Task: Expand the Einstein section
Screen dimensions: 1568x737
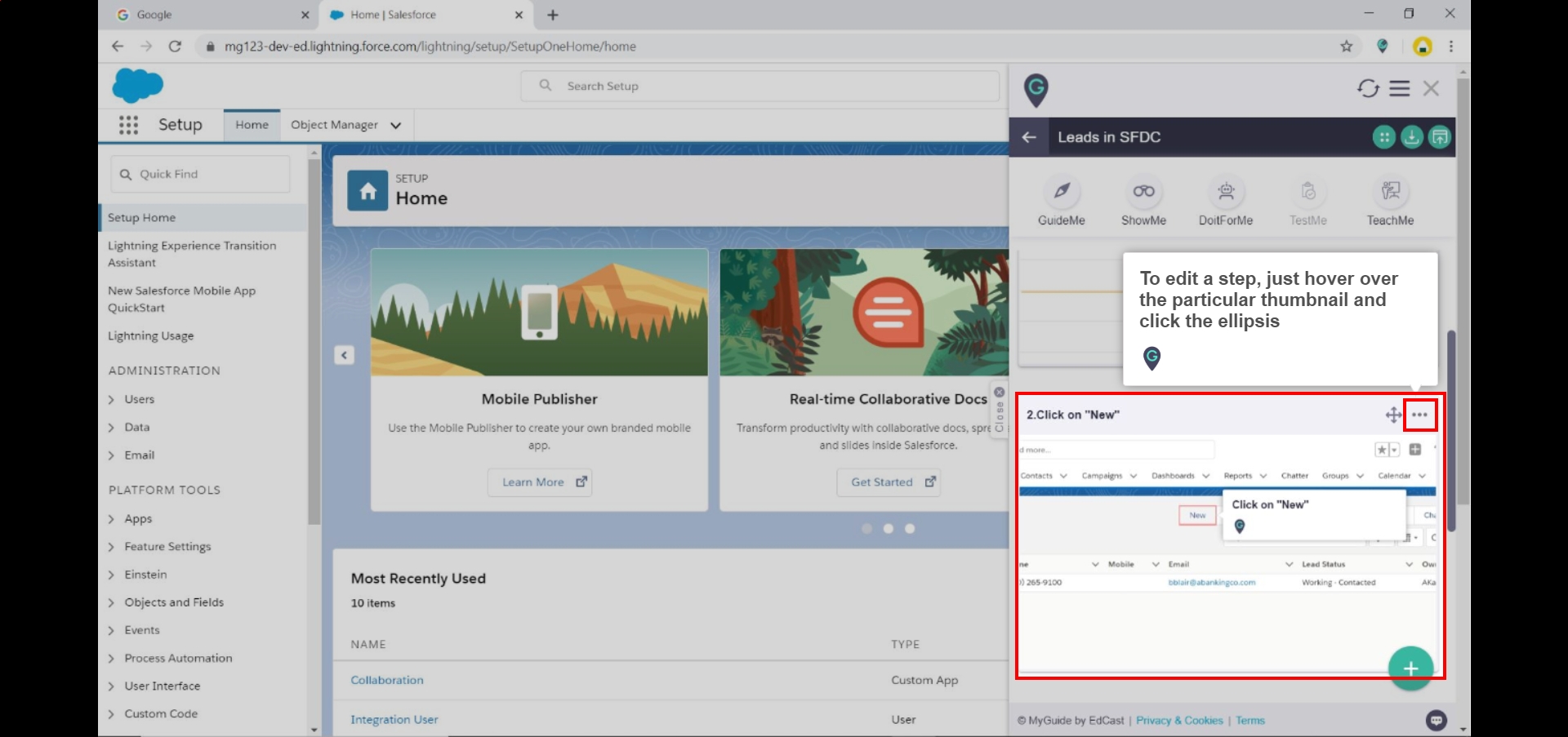Action: coord(111,575)
